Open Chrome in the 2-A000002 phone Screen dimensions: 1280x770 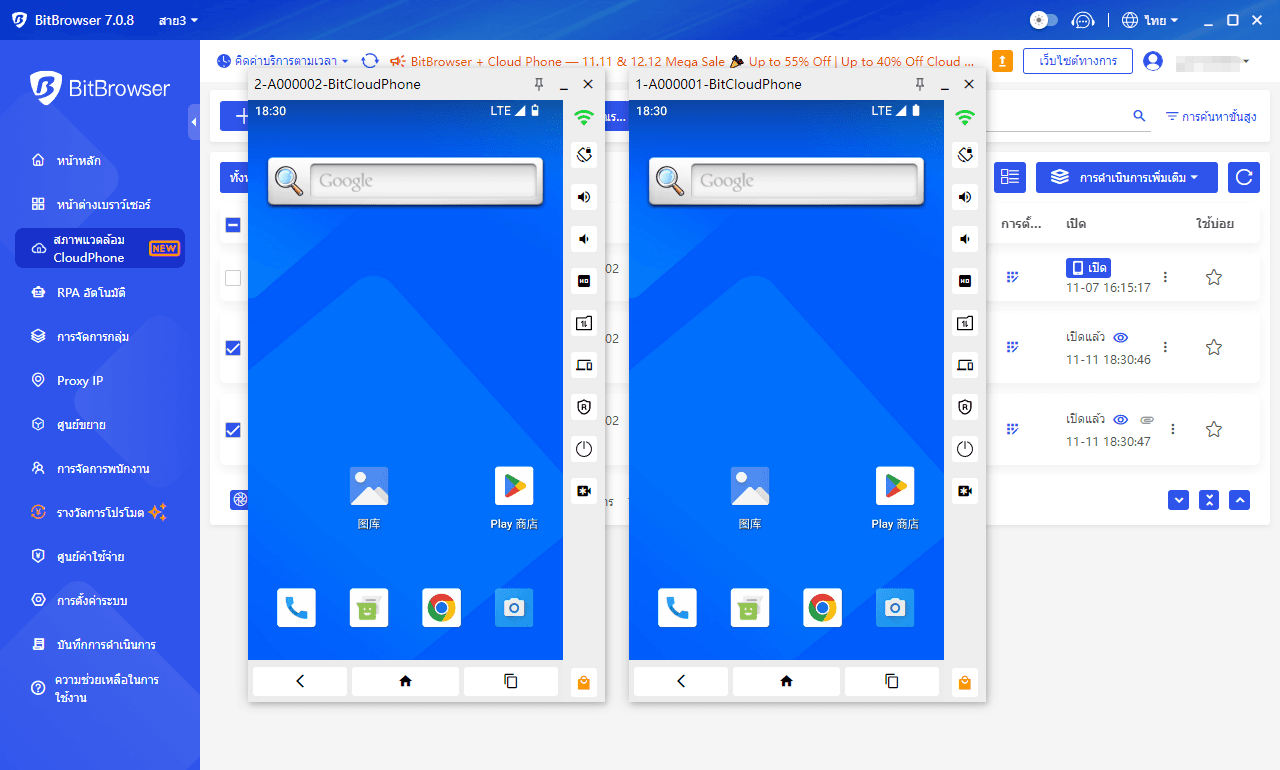click(x=441, y=607)
